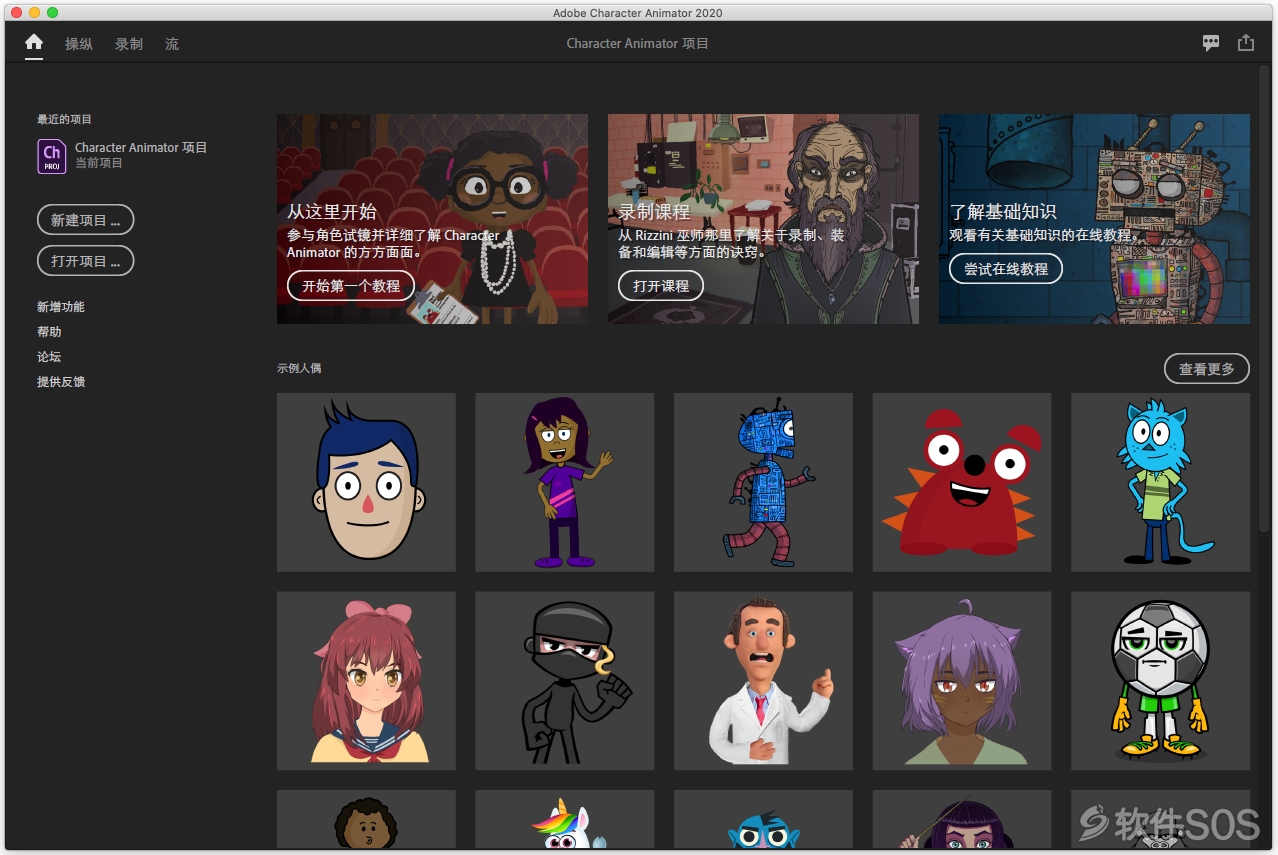This screenshot has width=1278, height=855.
Task: Select the doctor in white coat puppet
Action: [x=763, y=681]
